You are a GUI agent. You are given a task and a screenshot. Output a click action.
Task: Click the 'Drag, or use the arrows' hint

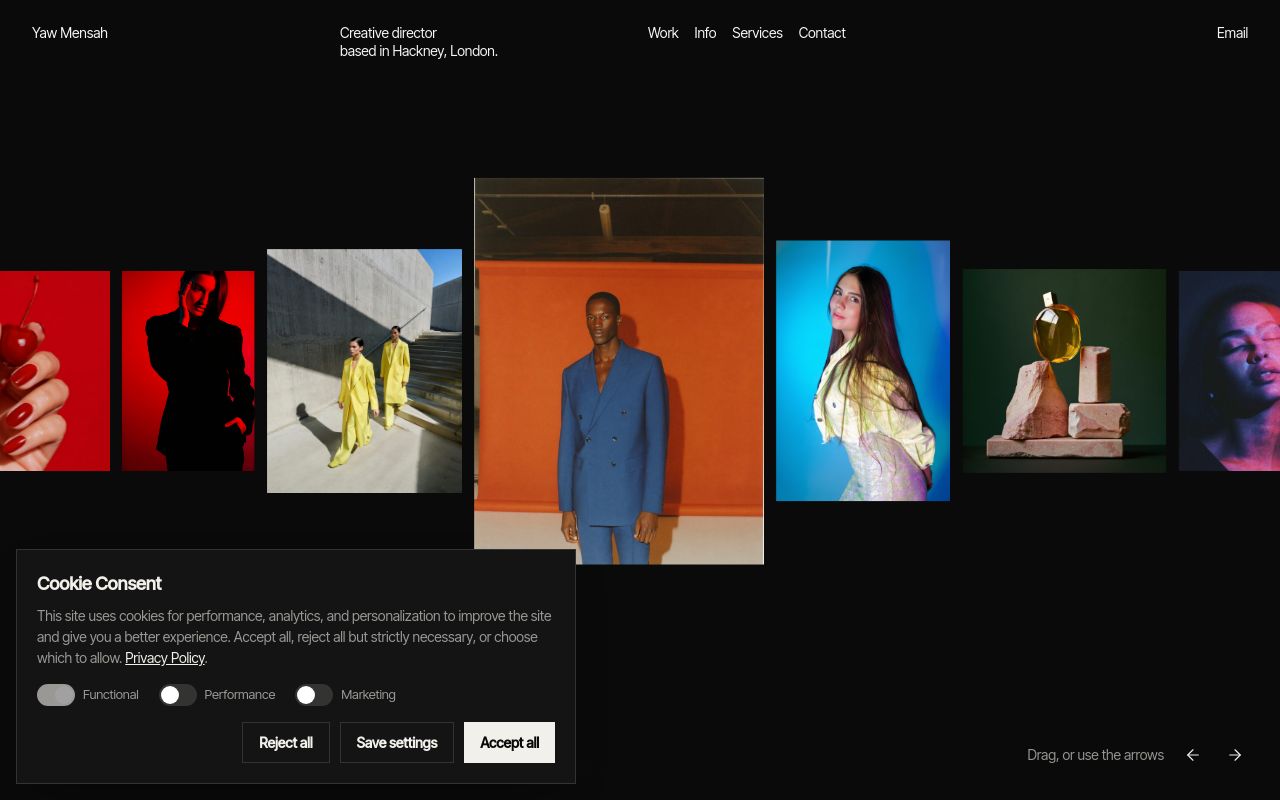[1095, 755]
